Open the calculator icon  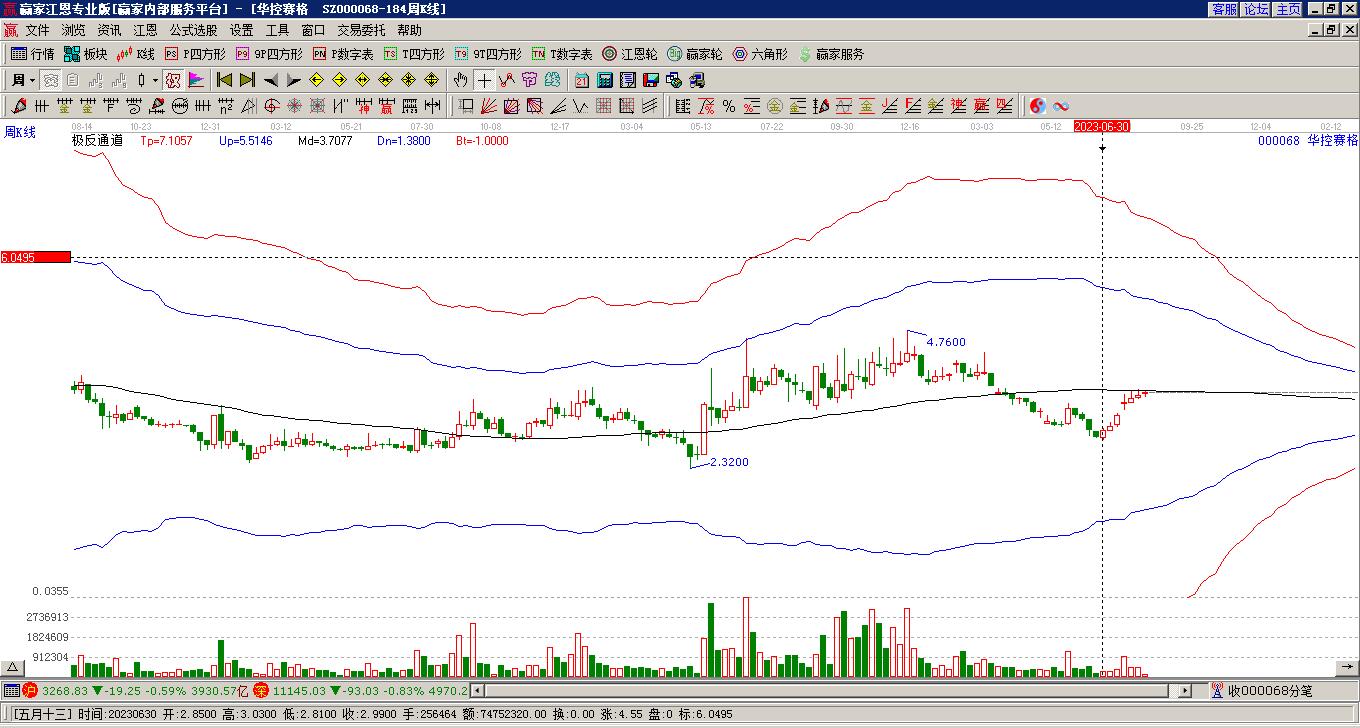(x=605, y=80)
